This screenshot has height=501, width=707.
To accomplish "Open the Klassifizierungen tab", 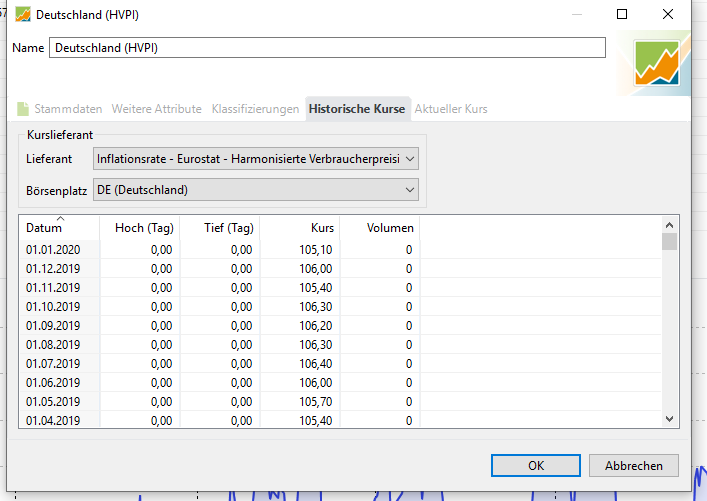I will (x=255, y=109).
